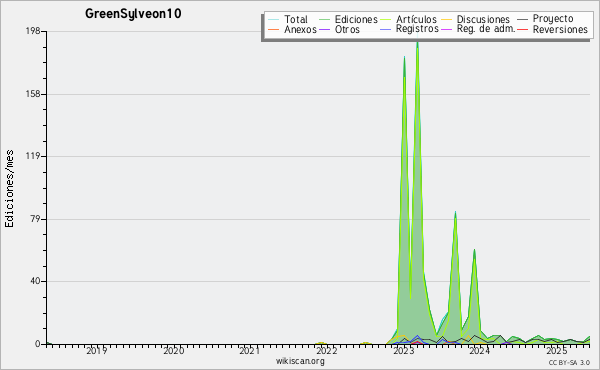The width and height of the screenshot is (600, 370).
Task: Click the y-axis label 198
Action: [x=33, y=31]
